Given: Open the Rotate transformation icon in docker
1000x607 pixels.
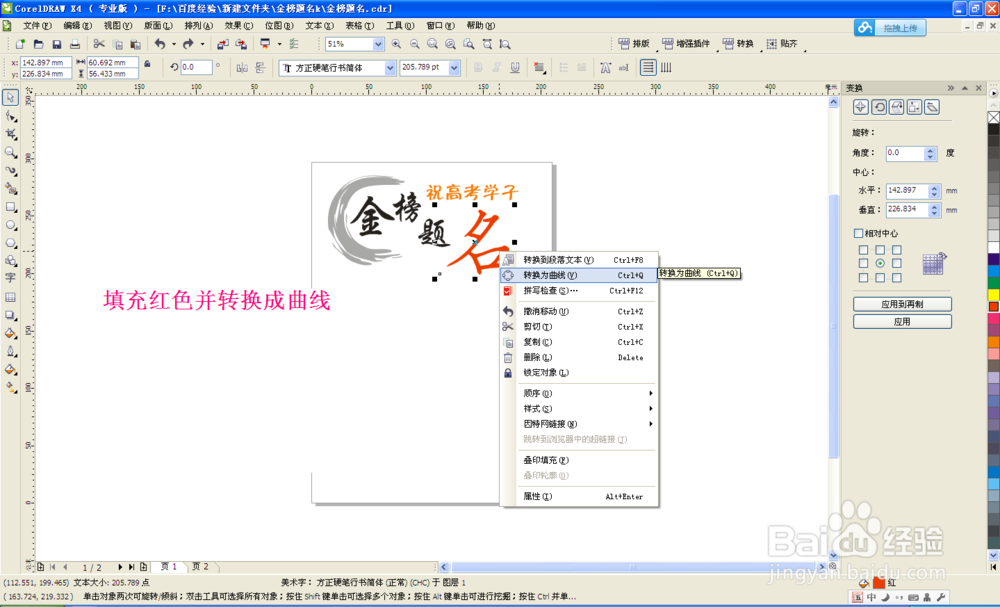Looking at the screenshot, I should click(879, 107).
